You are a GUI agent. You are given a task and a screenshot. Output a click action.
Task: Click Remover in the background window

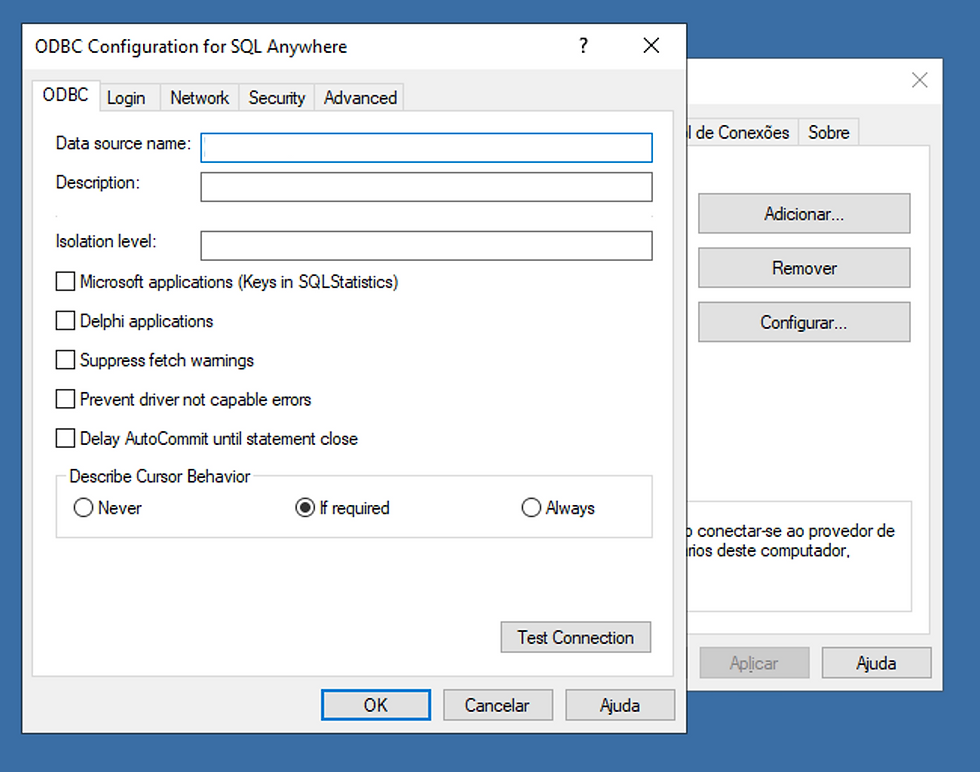coord(804,268)
